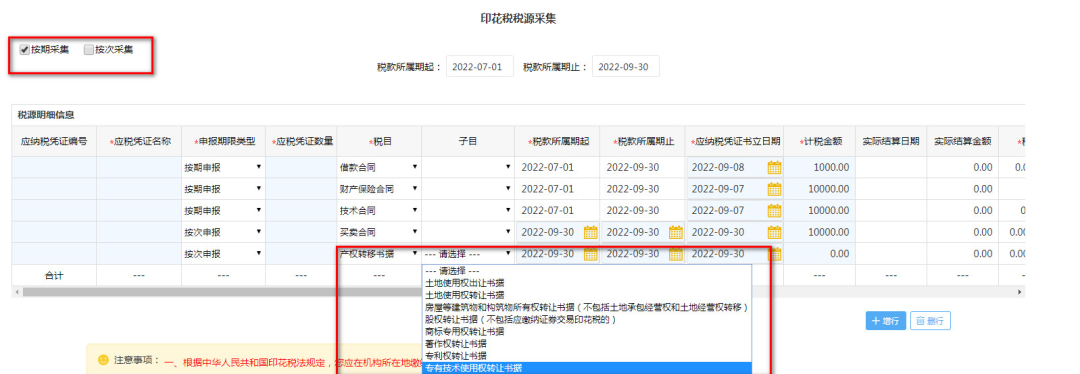Click 计税金额 cell in 技术合同 row

(819, 211)
